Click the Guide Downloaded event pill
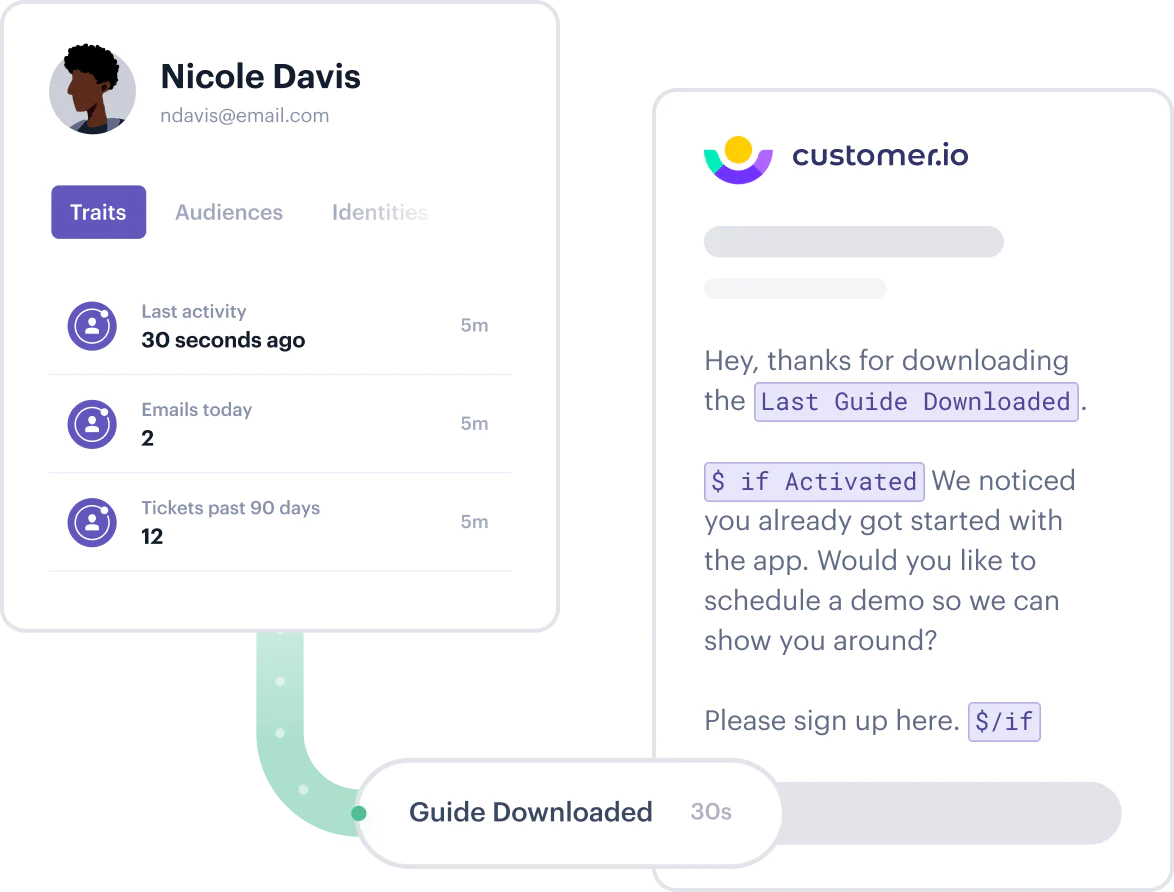Viewport: 1174px width, 892px height. [x=530, y=812]
